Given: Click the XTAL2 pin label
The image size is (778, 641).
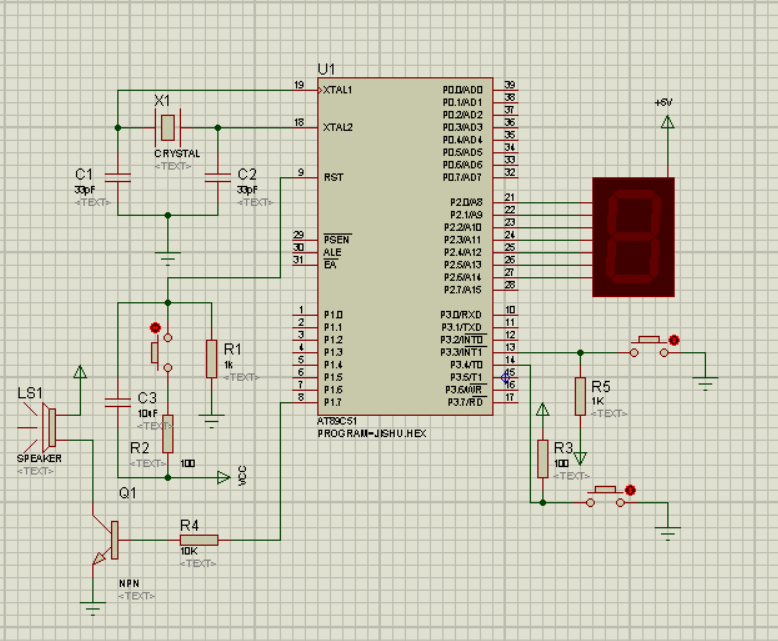Looking at the screenshot, I should pos(337,128).
